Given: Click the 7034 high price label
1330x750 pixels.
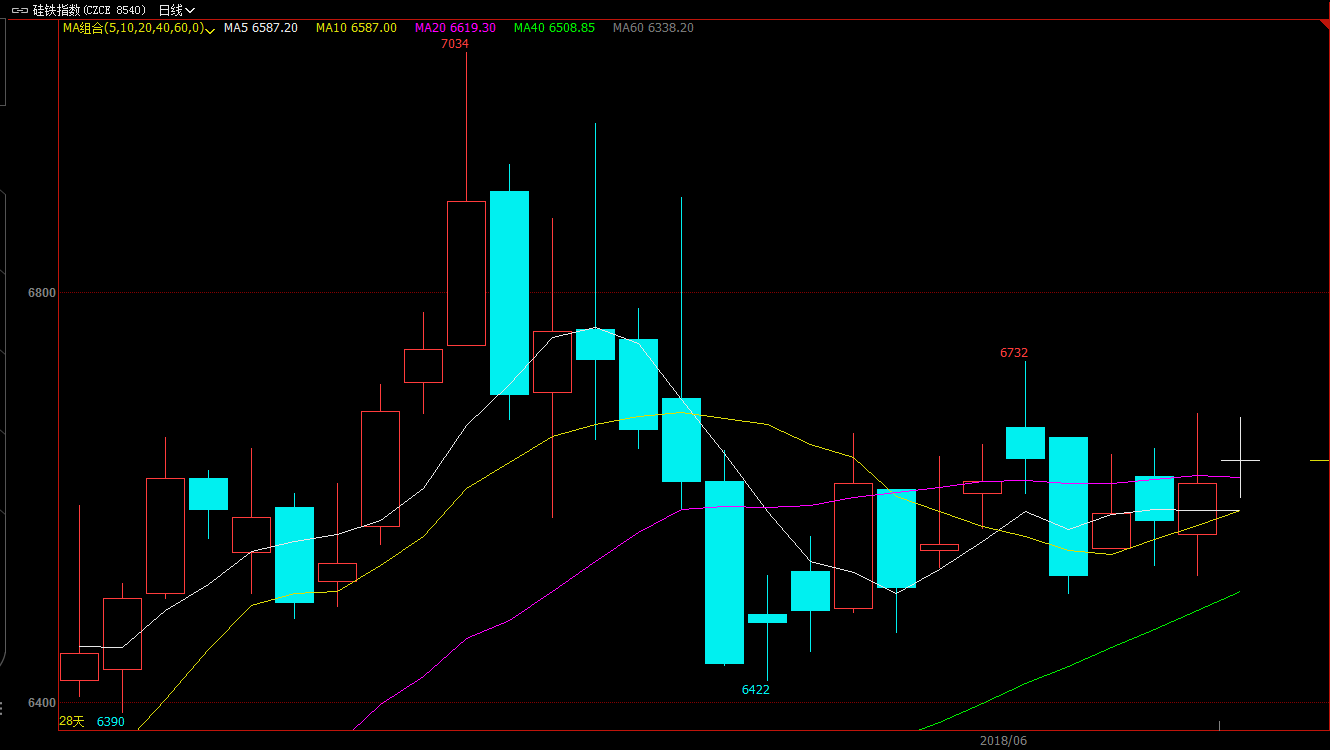Looking at the screenshot, I should click(x=454, y=44).
